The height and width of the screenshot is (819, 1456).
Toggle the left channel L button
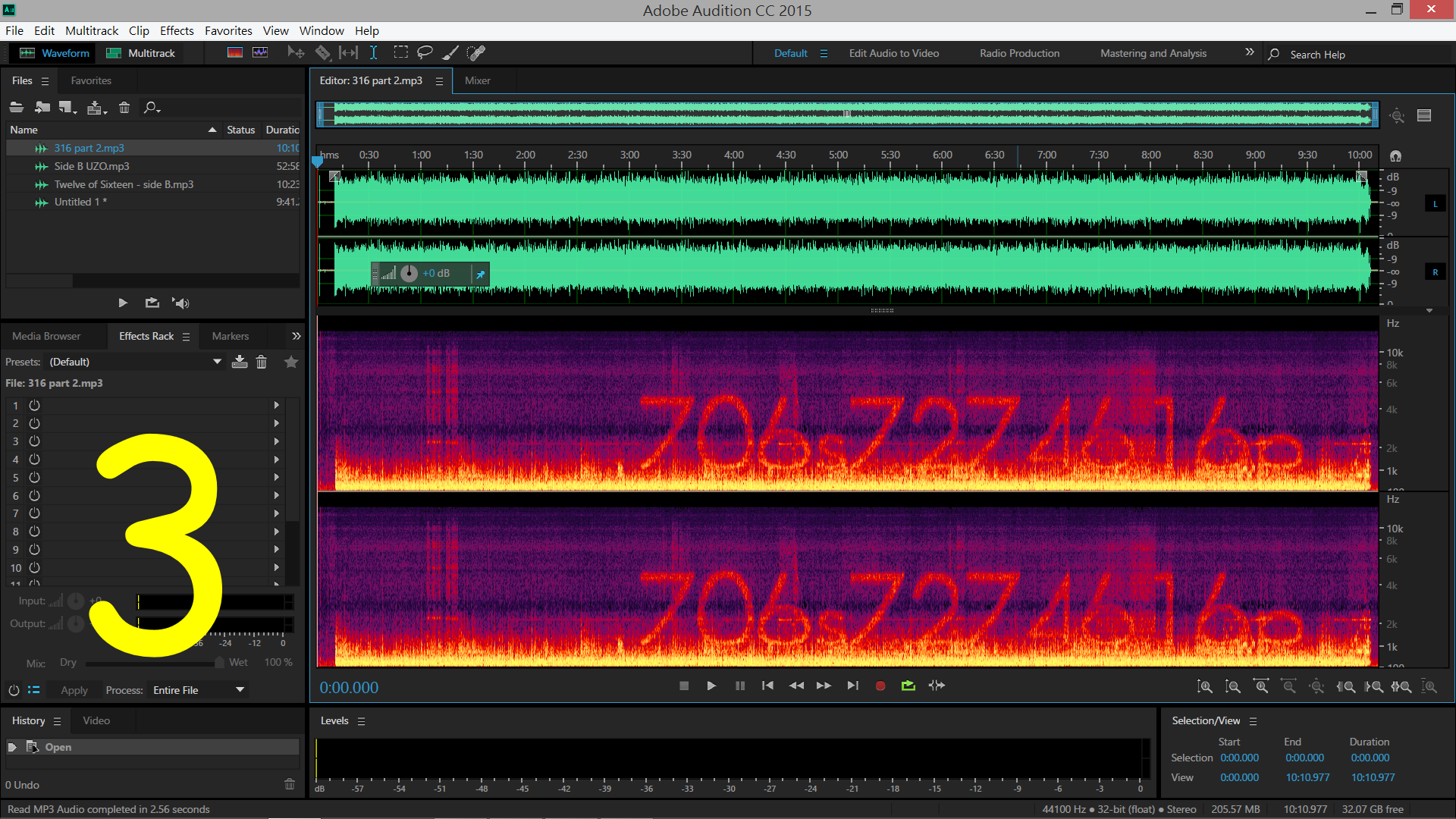1435,204
